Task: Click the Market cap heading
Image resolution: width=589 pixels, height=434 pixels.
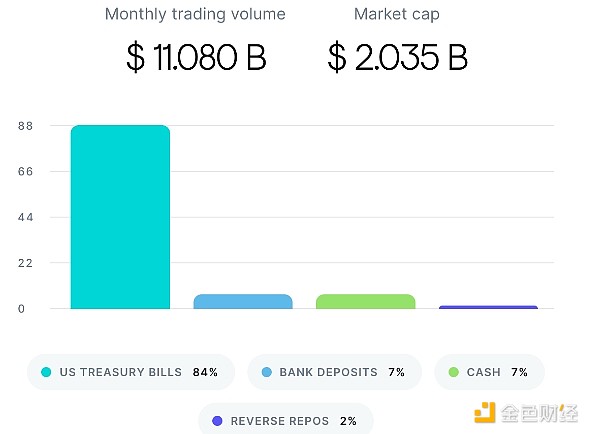Action: (397, 14)
